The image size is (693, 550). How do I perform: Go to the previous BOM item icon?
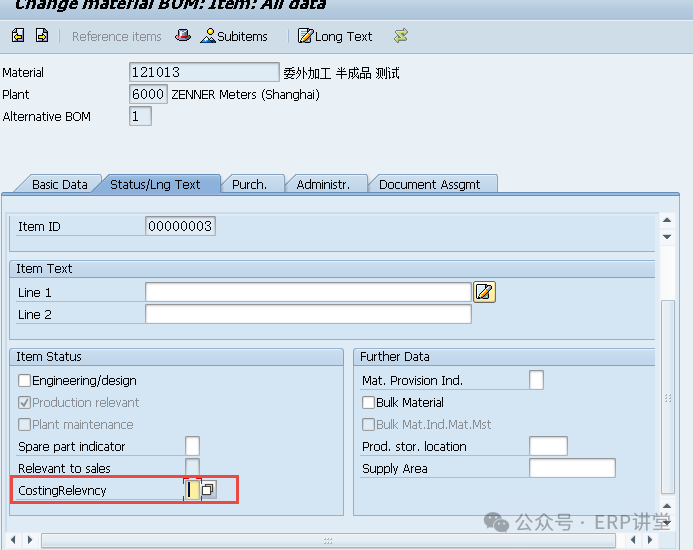coord(18,36)
